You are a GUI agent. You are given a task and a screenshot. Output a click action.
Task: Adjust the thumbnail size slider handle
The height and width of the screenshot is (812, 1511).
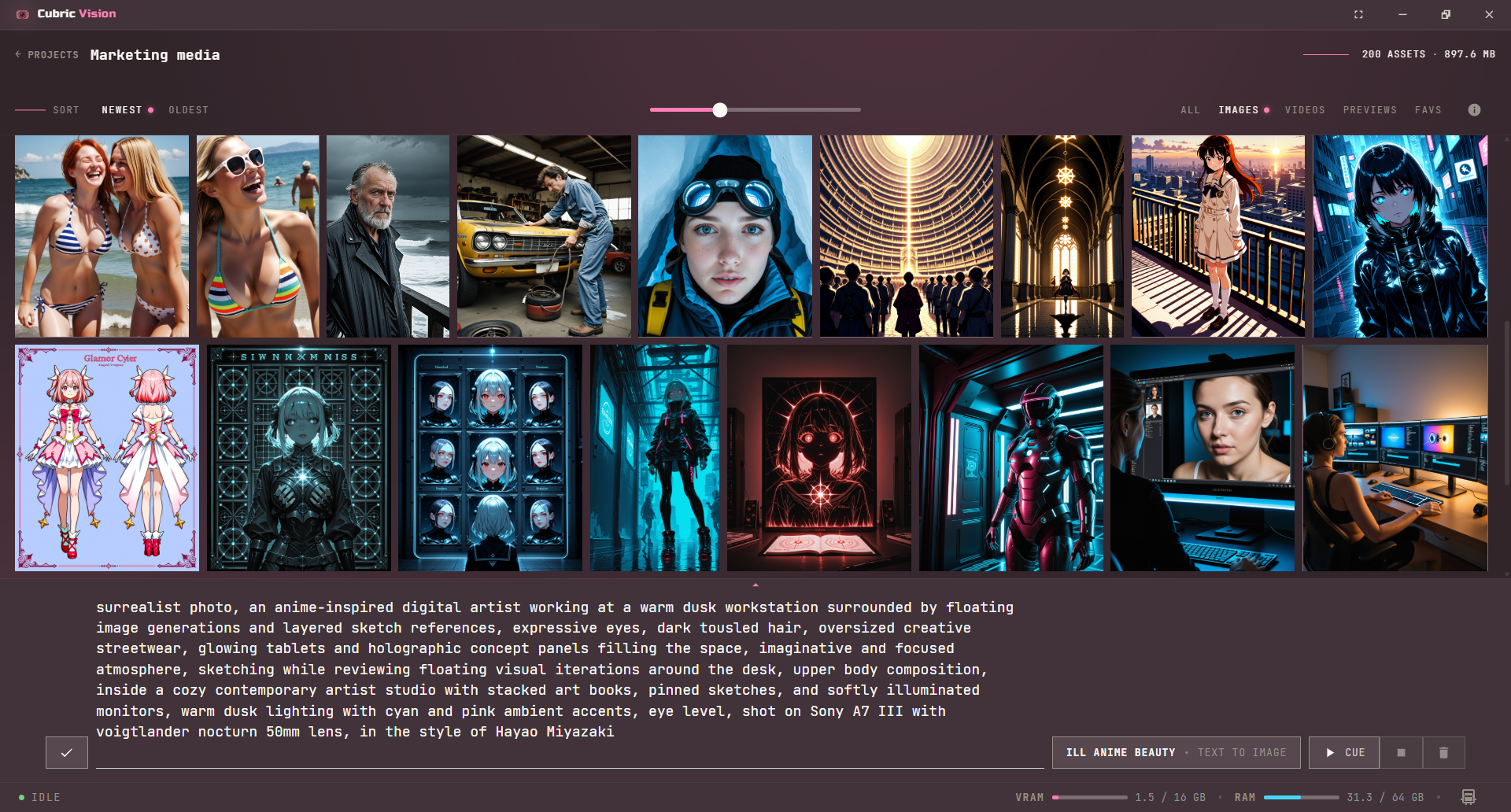pos(720,110)
